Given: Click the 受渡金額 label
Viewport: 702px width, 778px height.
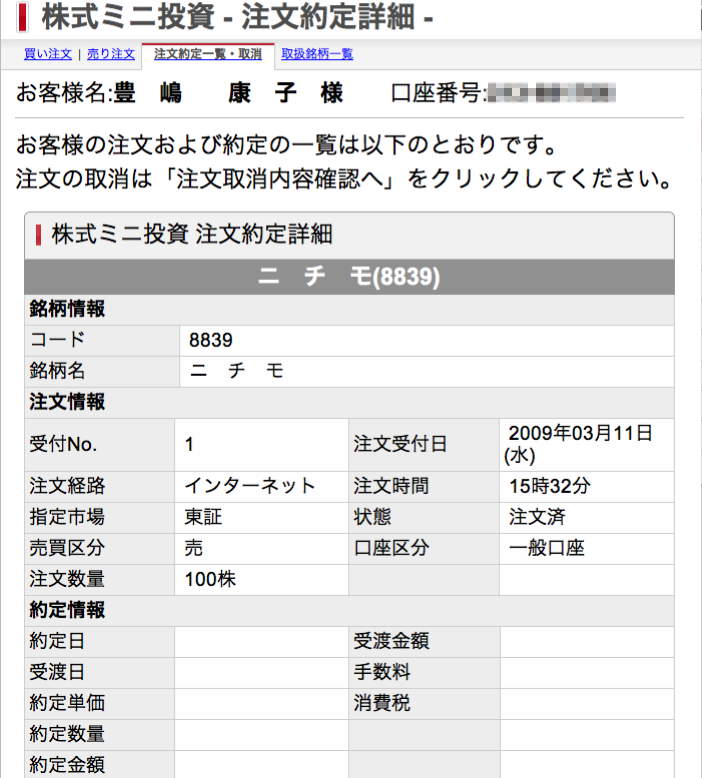Looking at the screenshot, I should click(x=391, y=641).
